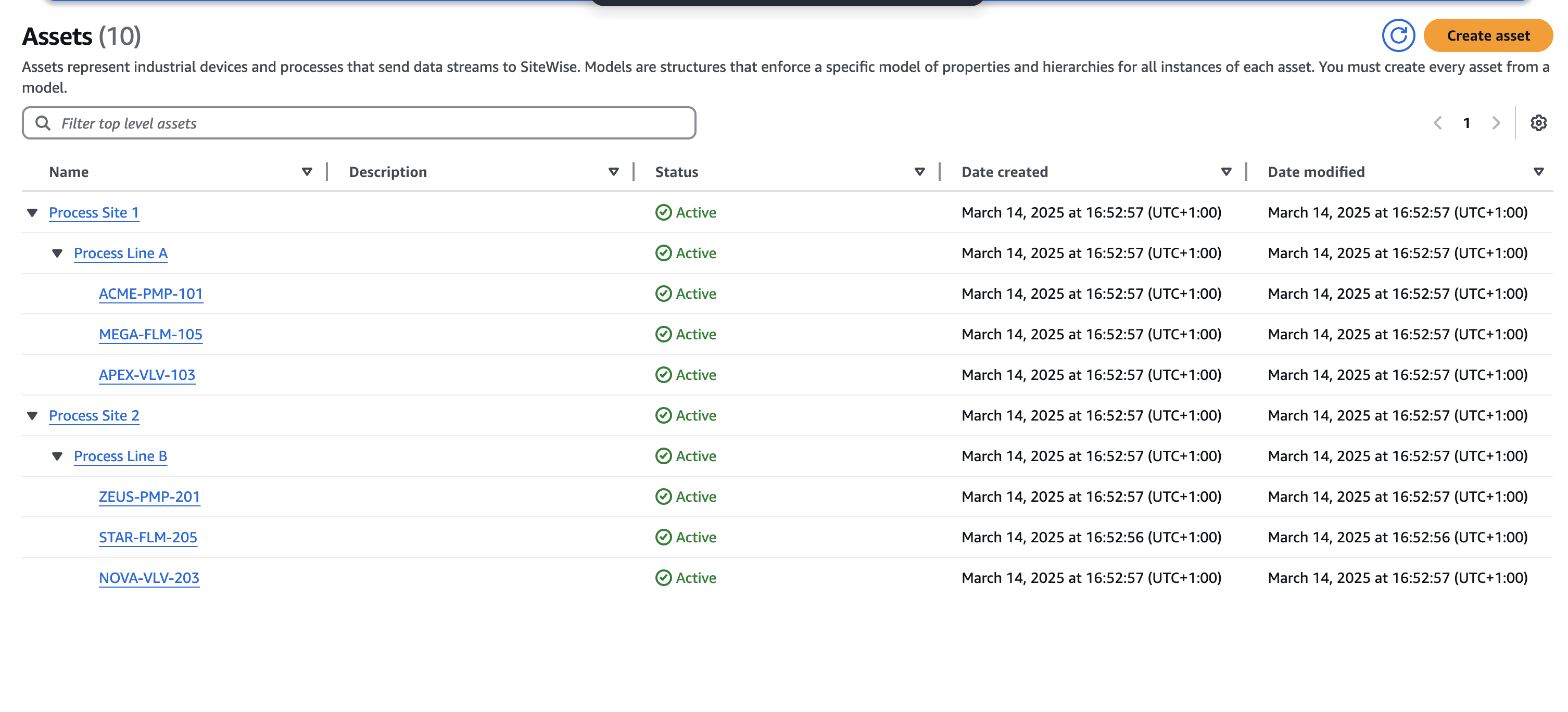The width and height of the screenshot is (1568, 712).
Task: Open the APEX-VLV-103 asset
Action: click(147, 375)
